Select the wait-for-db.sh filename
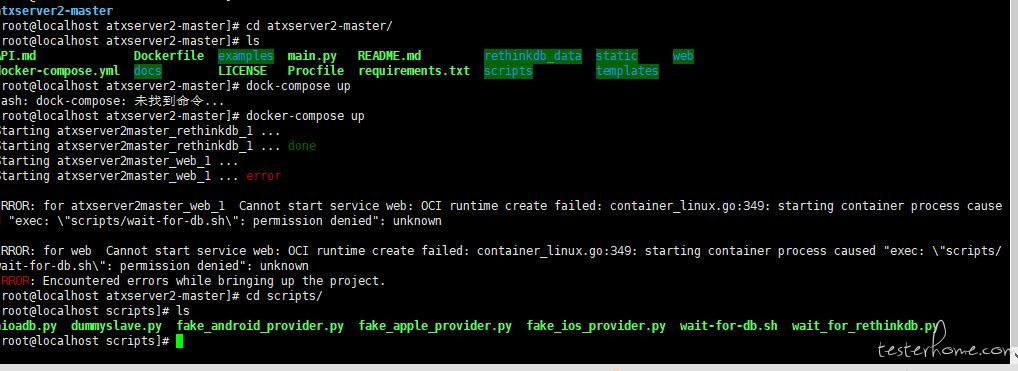 point(728,326)
